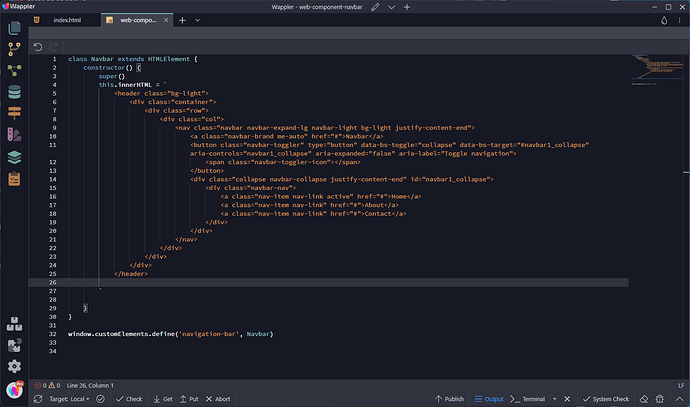The height and width of the screenshot is (407, 690).
Task: Click the LF line ending indicator
Action: [x=681, y=385]
